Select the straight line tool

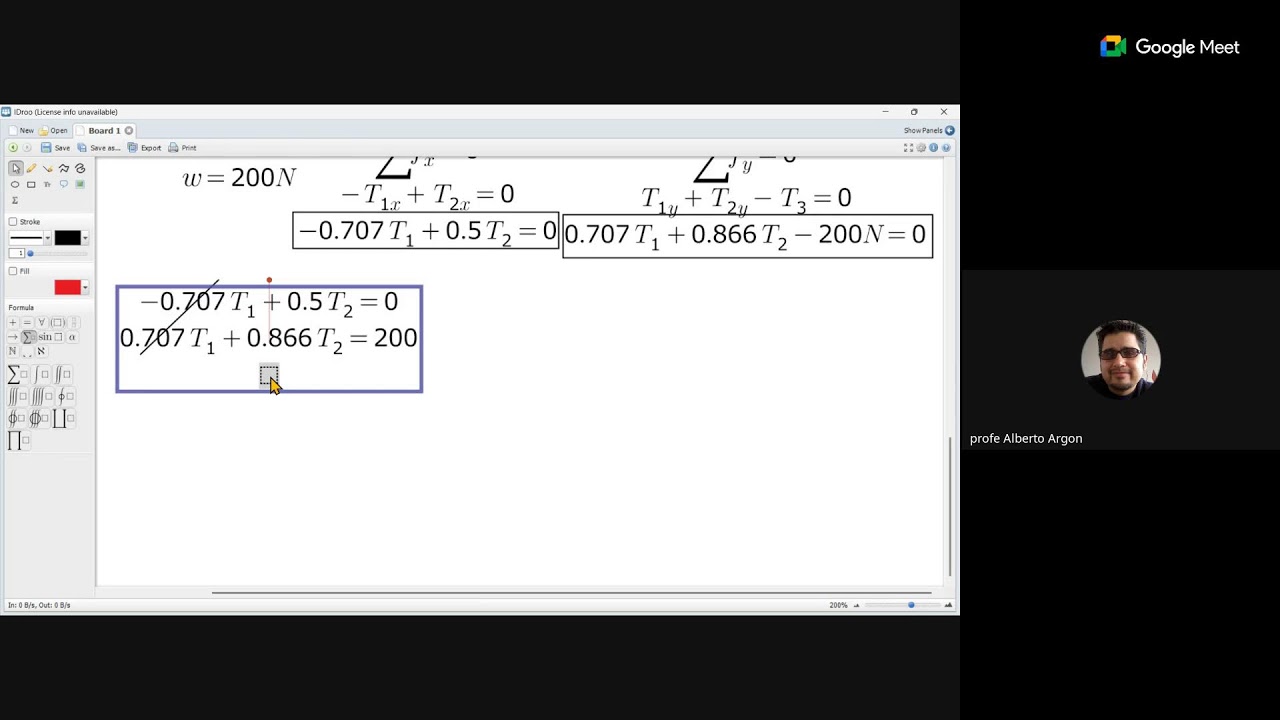(x=48, y=168)
